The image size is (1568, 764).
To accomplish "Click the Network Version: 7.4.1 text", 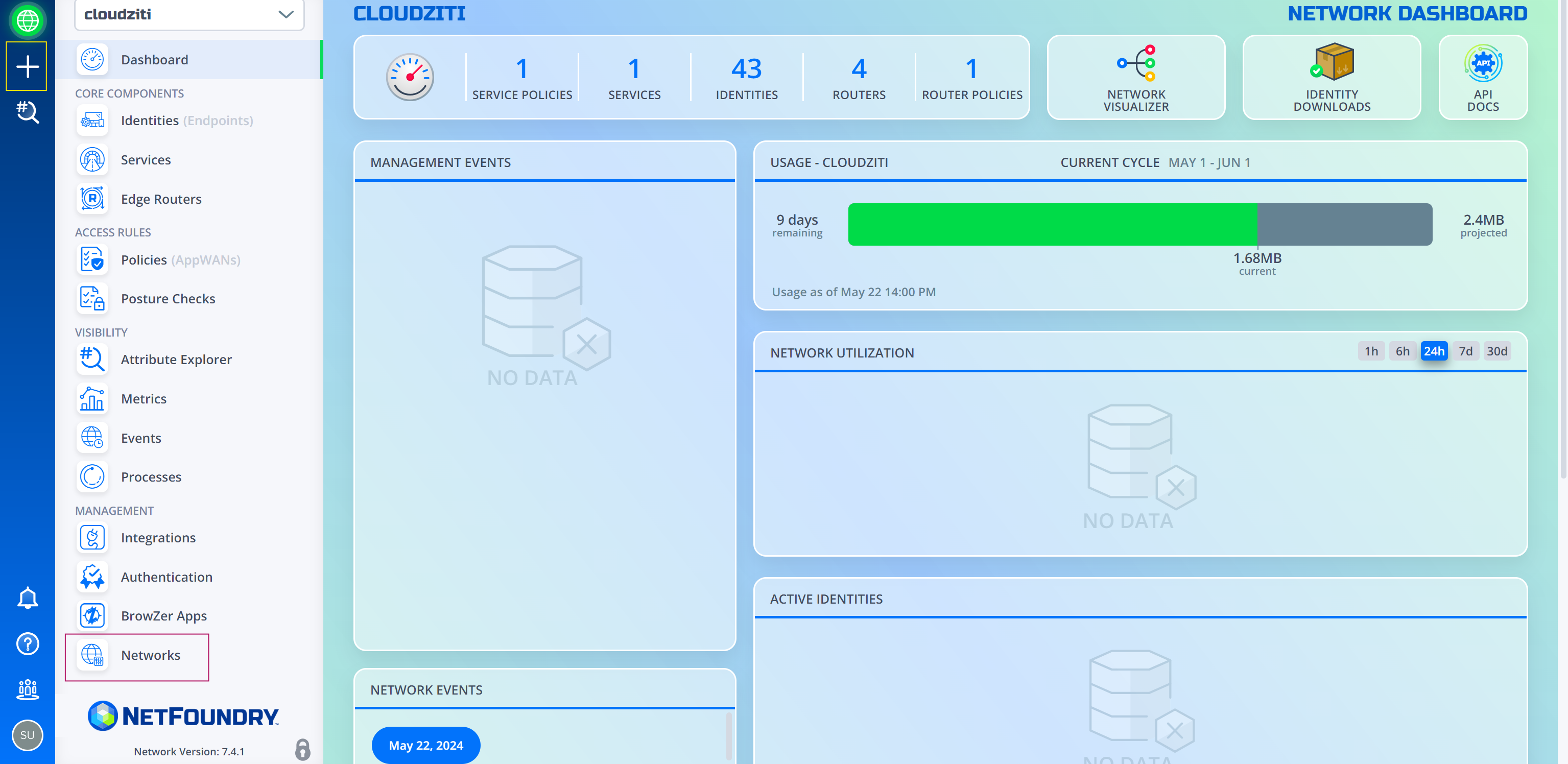I will coord(189,751).
